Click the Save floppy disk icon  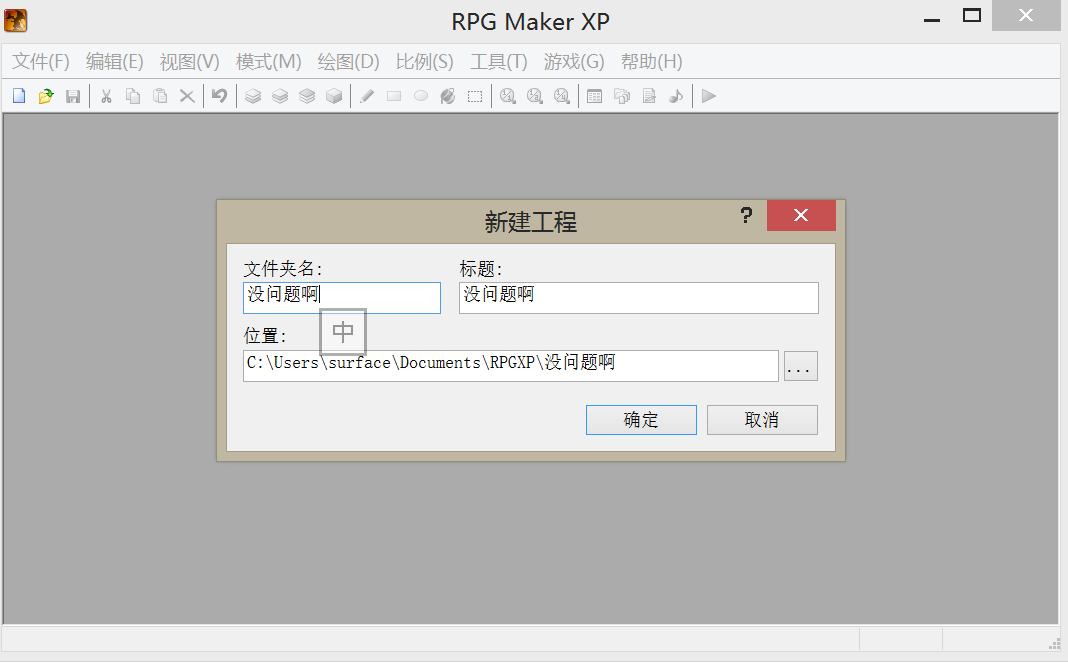click(73, 96)
